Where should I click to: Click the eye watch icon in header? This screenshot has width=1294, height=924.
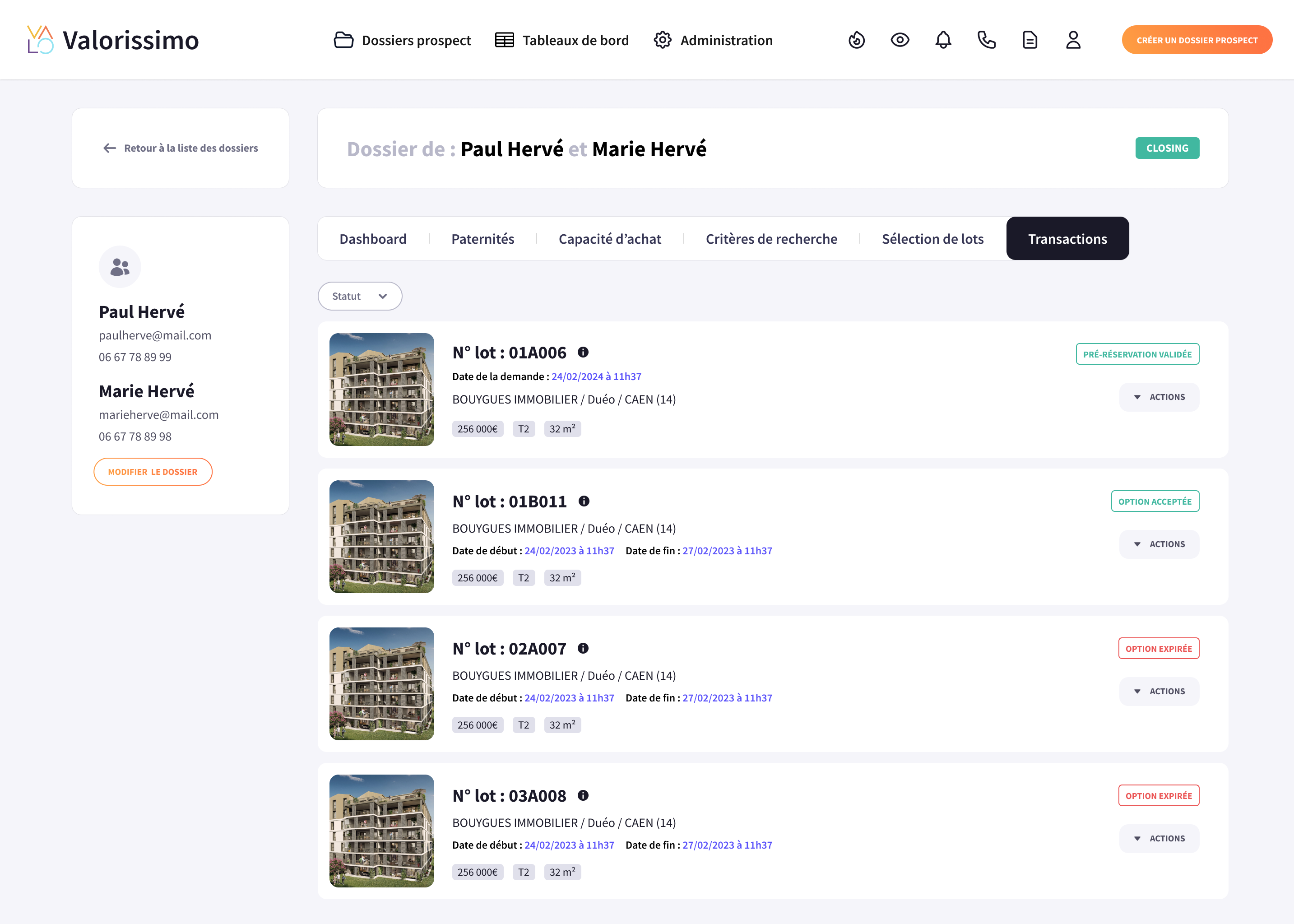point(900,40)
